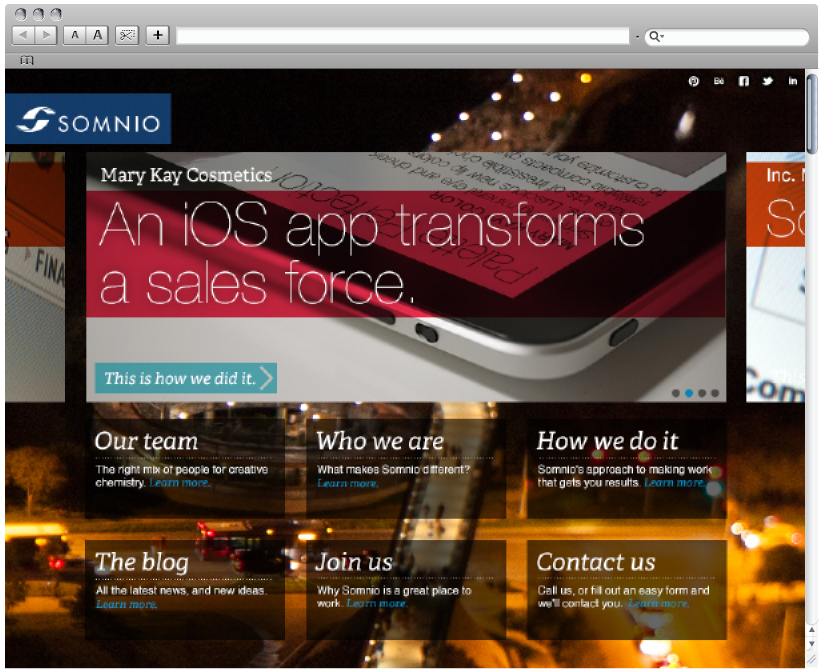Open the LinkedIn social icon

[793, 81]
